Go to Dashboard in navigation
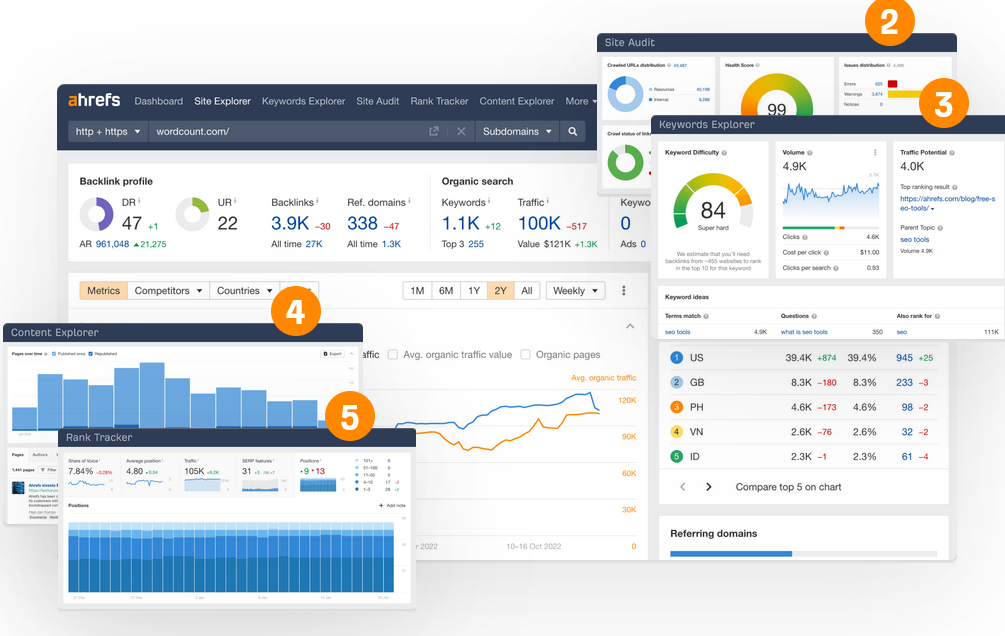This screenshot has width=1005, height=636. [x=158, y=101]
